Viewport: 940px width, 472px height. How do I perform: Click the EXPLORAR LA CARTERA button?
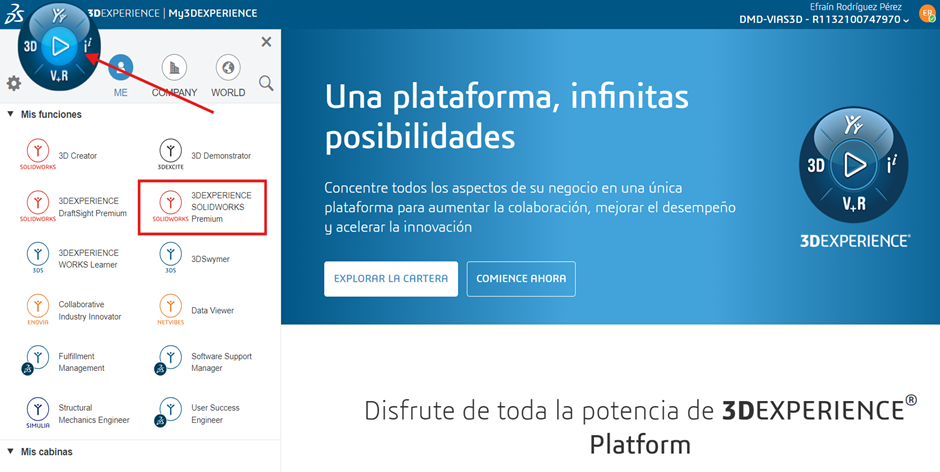coord(391,279)
